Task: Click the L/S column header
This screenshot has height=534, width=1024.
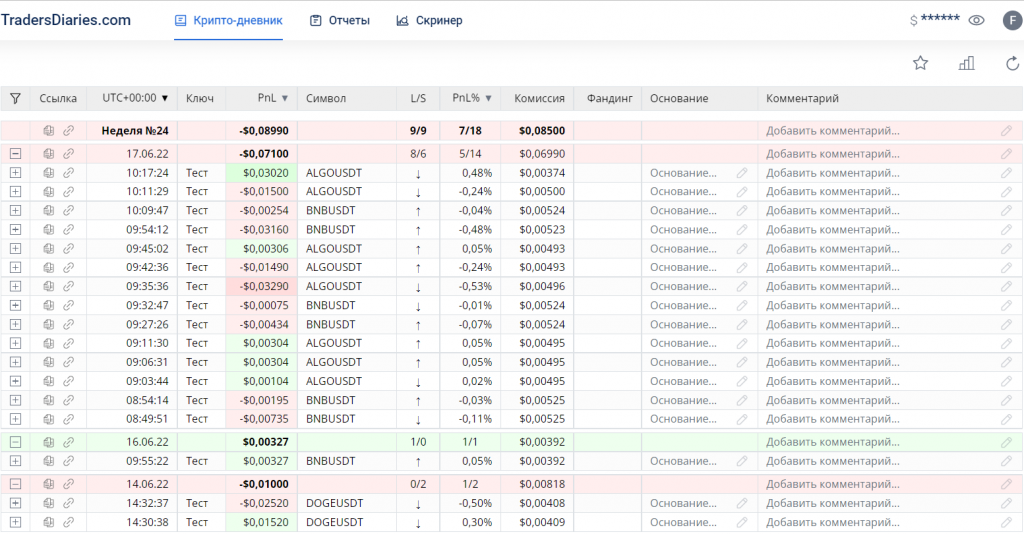Action: pyautogui.click(x=418, y=99)
